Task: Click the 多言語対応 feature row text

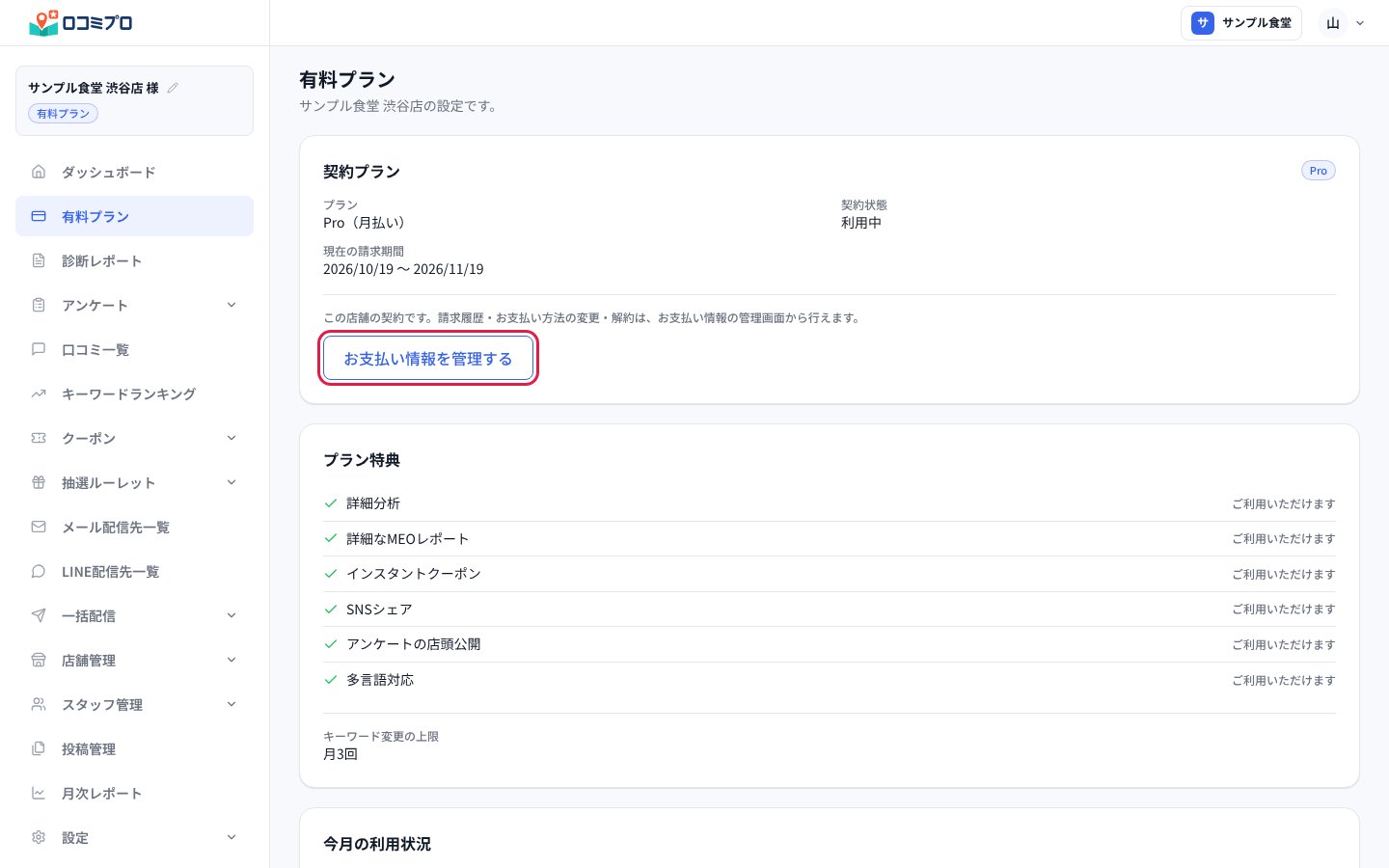Action: (x=380, y=680)
